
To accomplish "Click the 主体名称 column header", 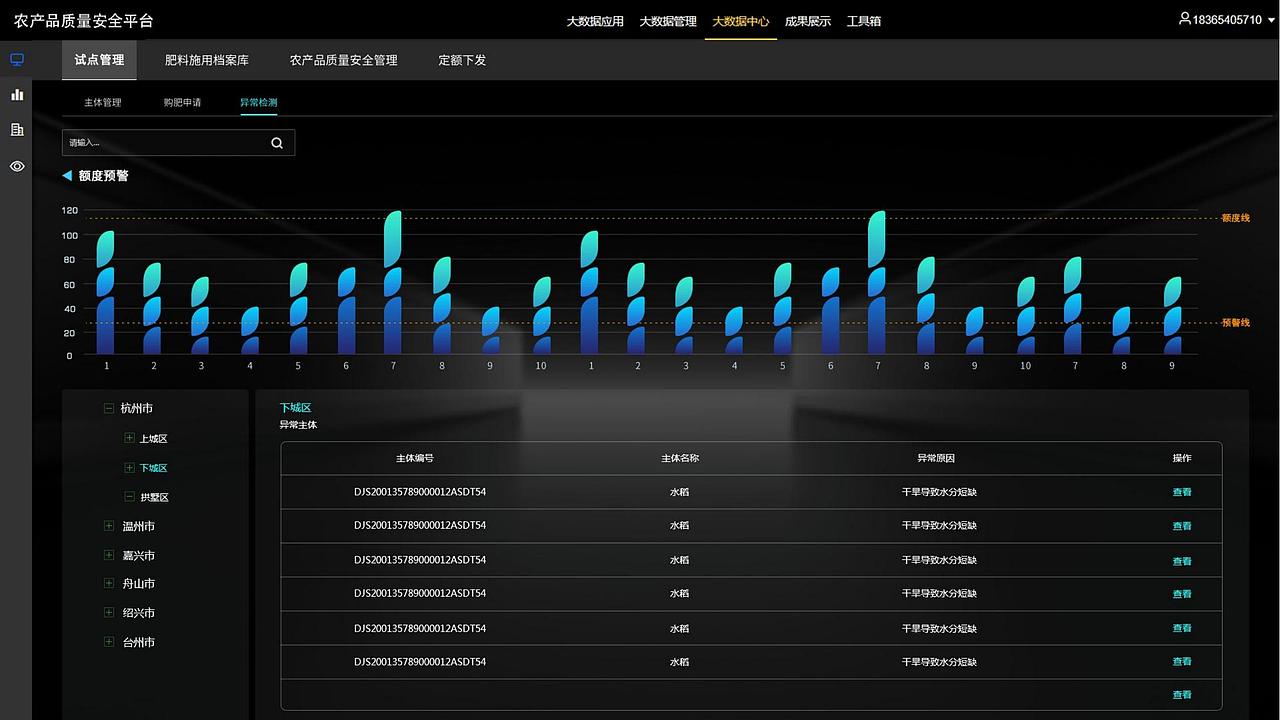I will [x=680, y=458].
